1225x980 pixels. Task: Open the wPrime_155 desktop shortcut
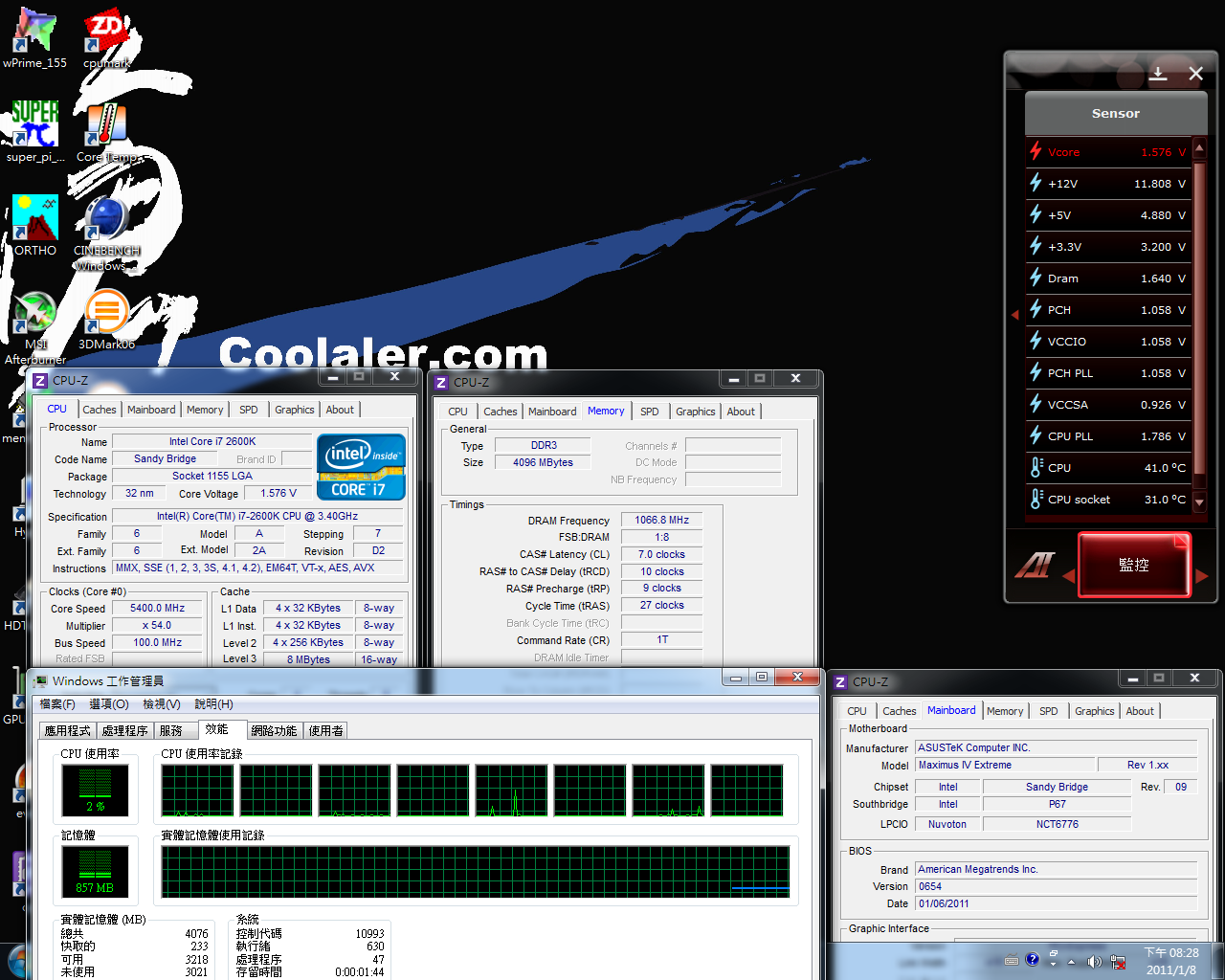34,38
